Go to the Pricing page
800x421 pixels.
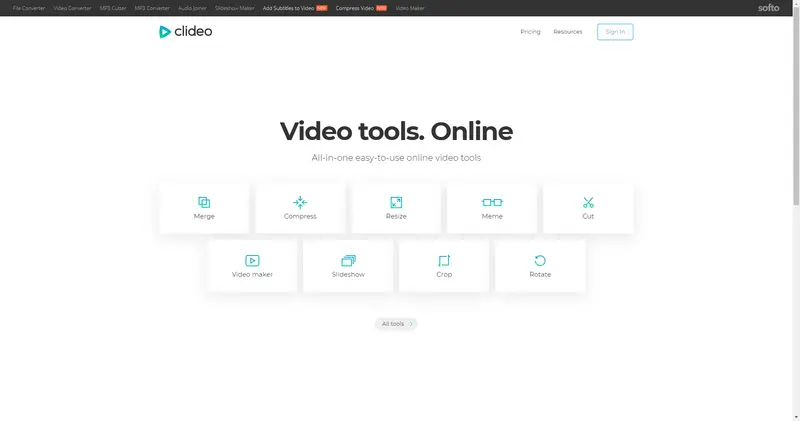530,32
